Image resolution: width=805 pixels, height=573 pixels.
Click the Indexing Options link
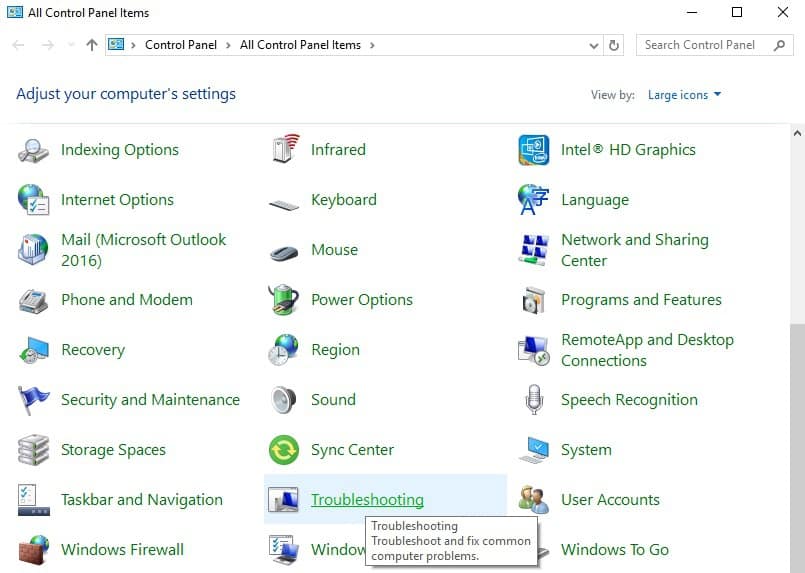[x=120, y=150]
